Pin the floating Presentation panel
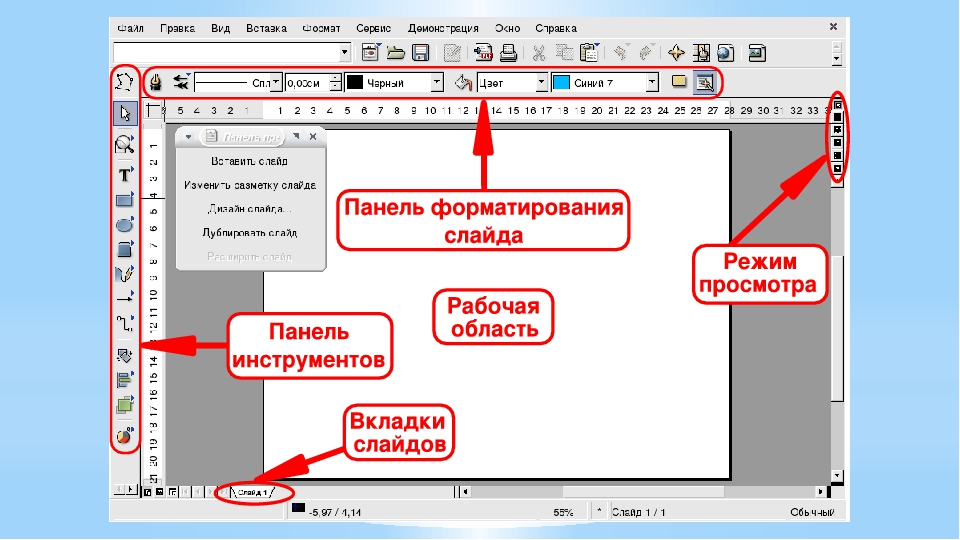The height and width of the screenshot is (540, 960). coord(296,136)
